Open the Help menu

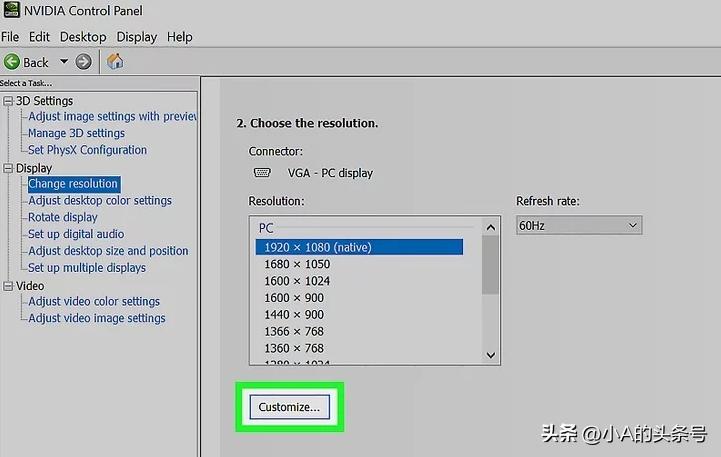[180, 37]
